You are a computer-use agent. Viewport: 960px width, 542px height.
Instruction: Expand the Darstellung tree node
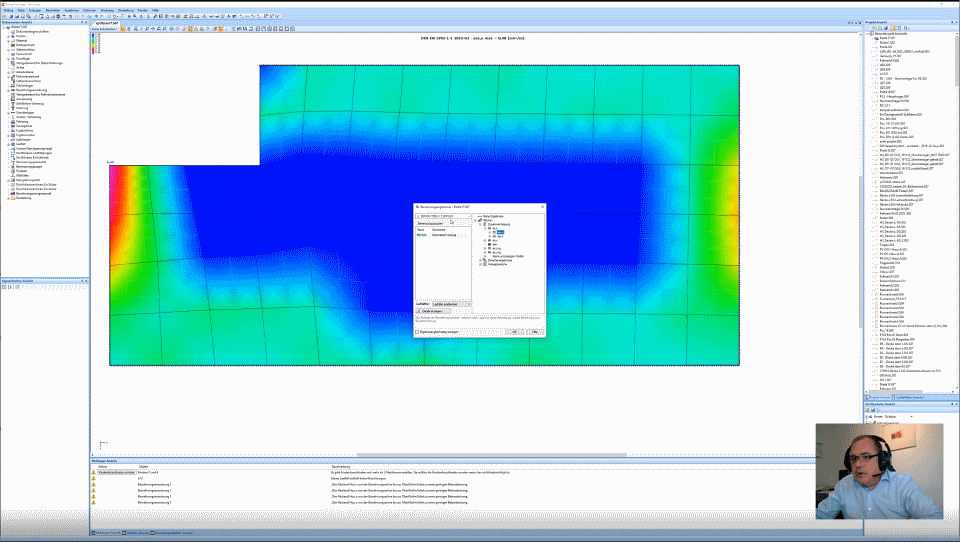pyautogui.click(x=9, y=198)
